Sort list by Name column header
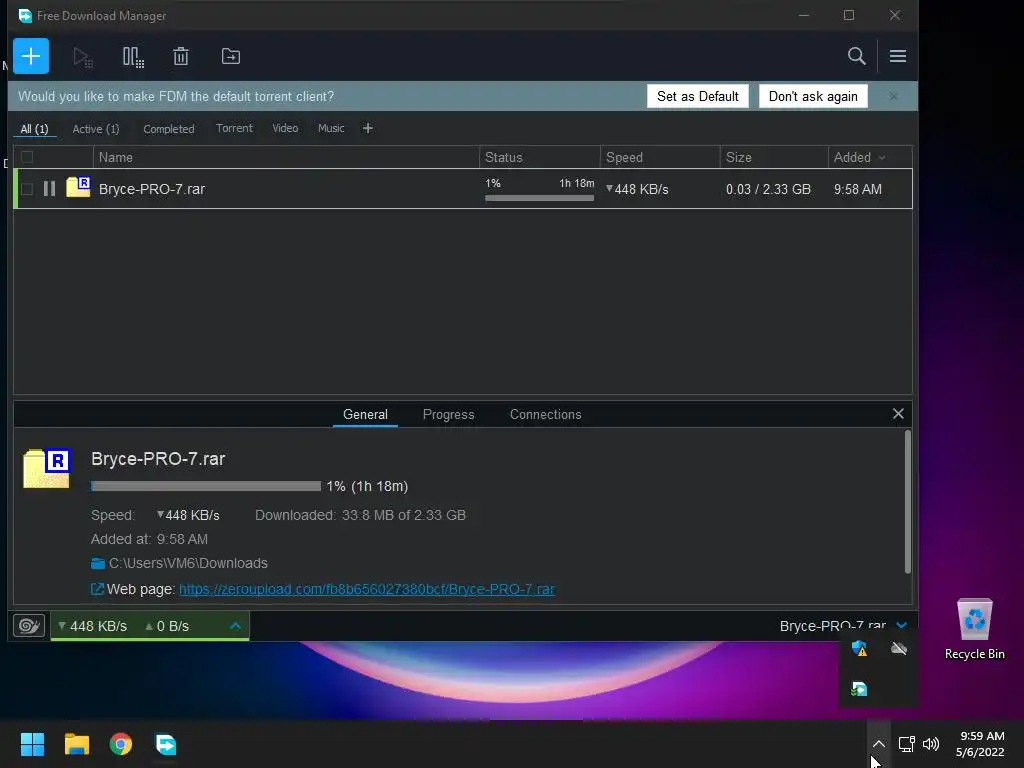This screenshot has width=1024, height=768. (285, 157)
